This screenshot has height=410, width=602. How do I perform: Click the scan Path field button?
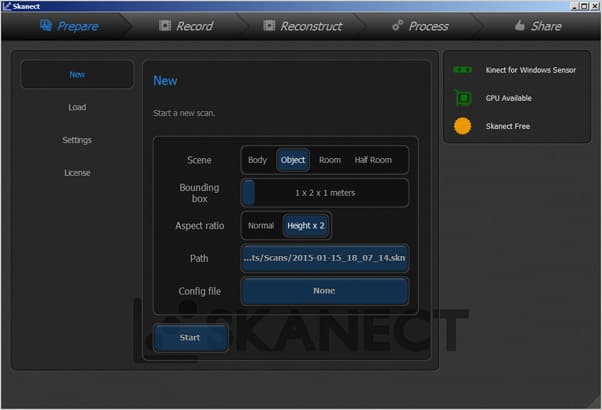325,258
